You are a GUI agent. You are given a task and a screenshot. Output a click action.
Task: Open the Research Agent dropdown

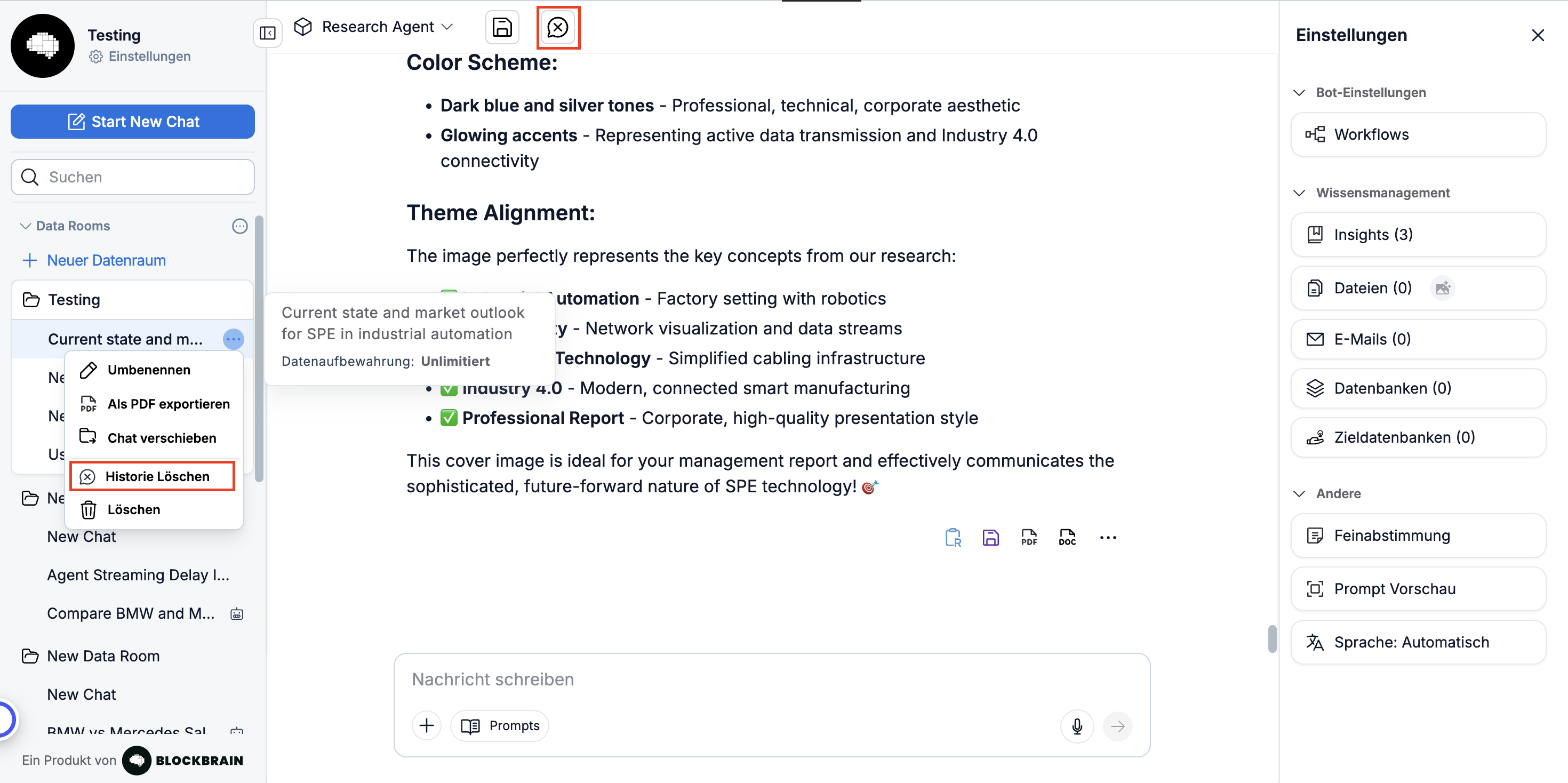374,27
